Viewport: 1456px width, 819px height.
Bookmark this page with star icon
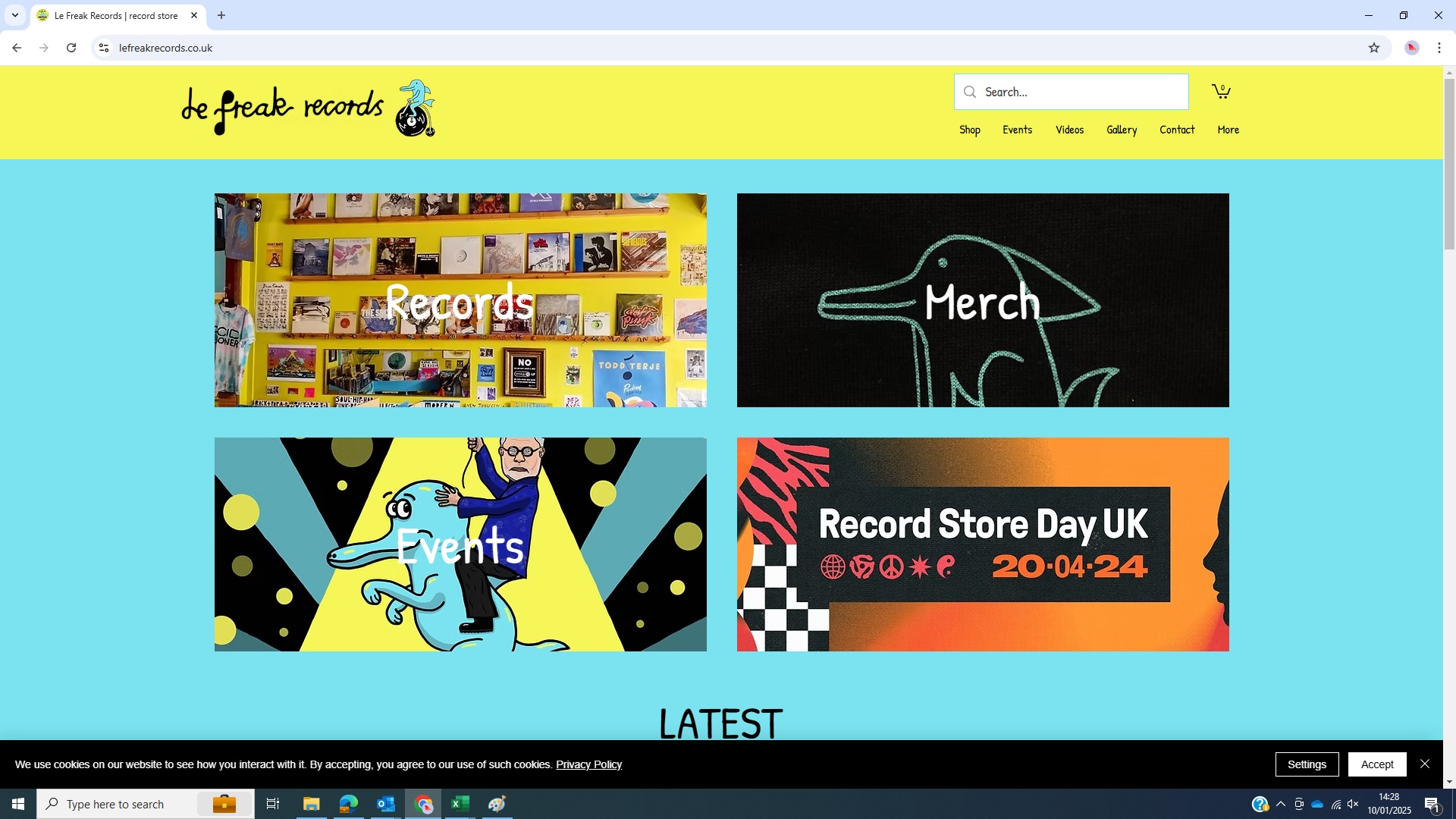click(x=1373, y=48)
